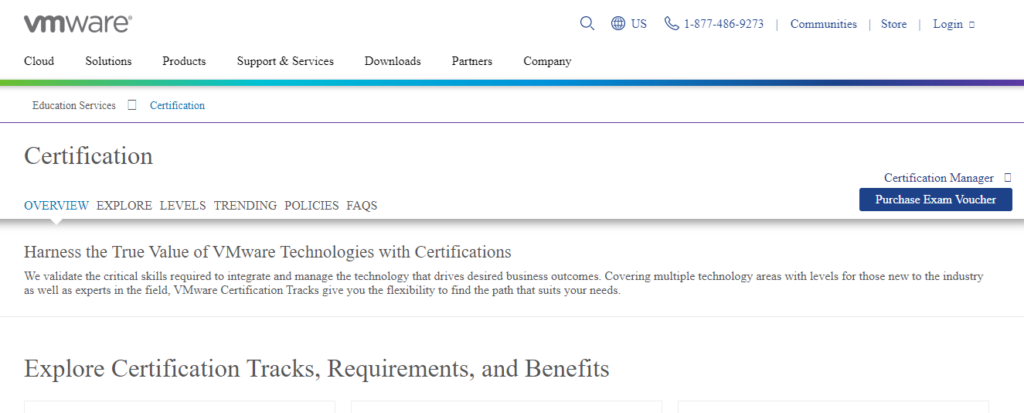1024x413 pixels.
Task: Click the phone icon beside 1-877-486-9273
Action: [x=671, y=24]
